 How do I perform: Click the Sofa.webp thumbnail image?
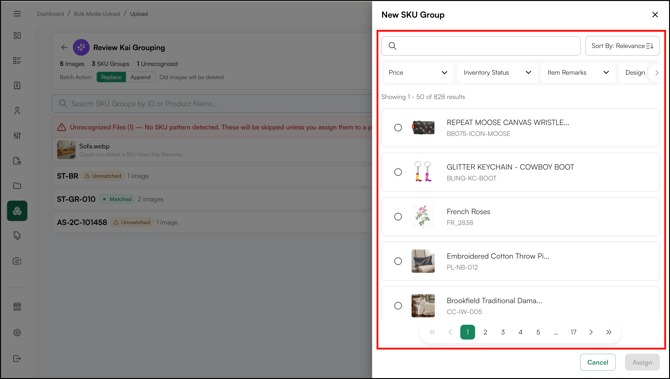[66, 150]
